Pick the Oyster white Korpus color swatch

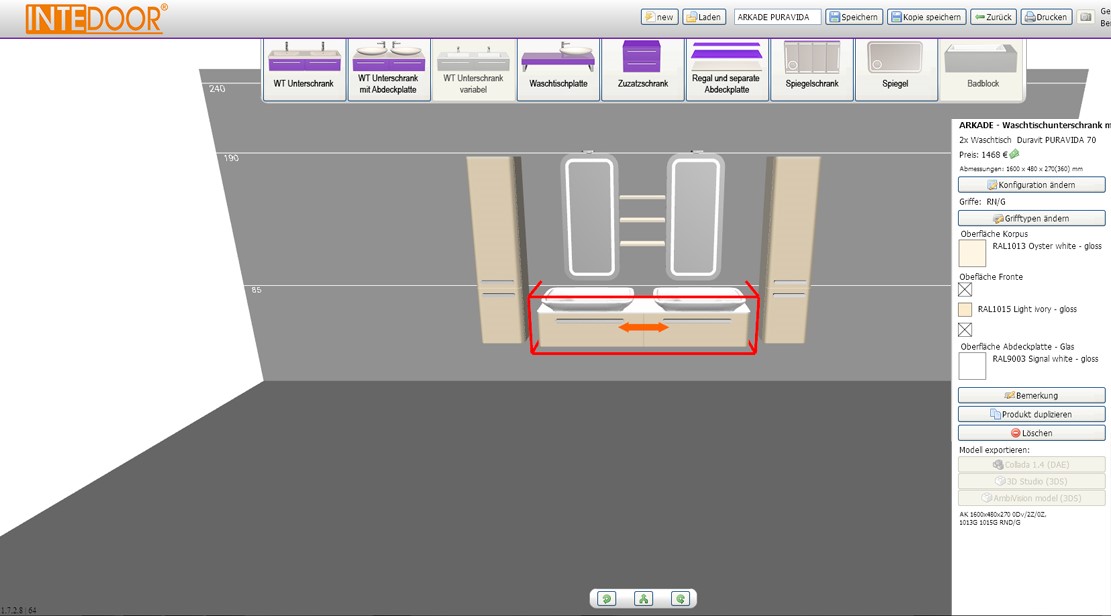(972, 253)
